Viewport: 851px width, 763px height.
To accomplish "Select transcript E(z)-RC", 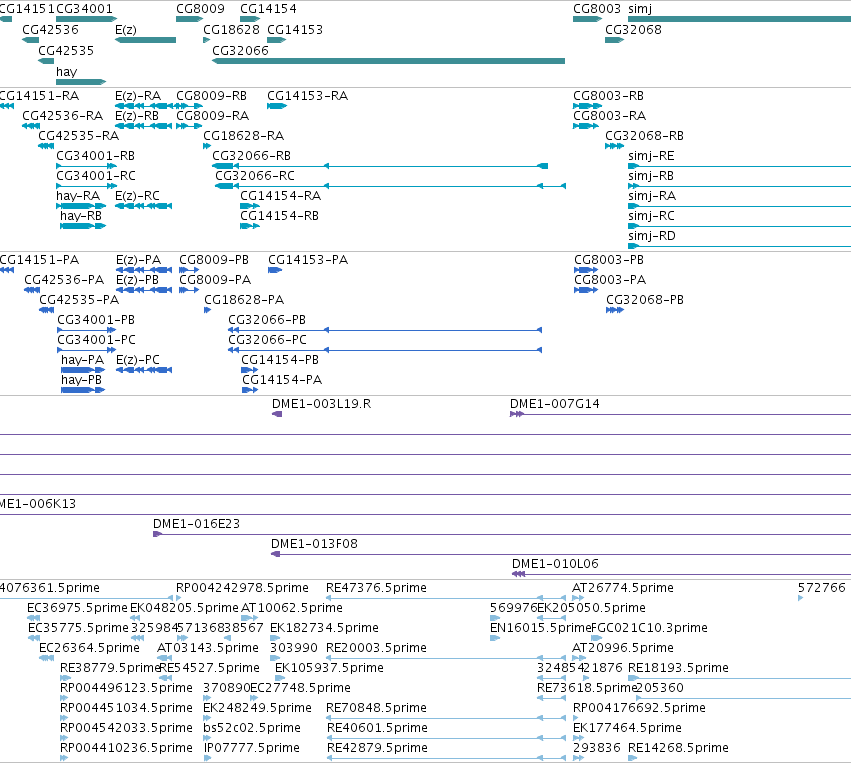I will (x=137, y=196).
